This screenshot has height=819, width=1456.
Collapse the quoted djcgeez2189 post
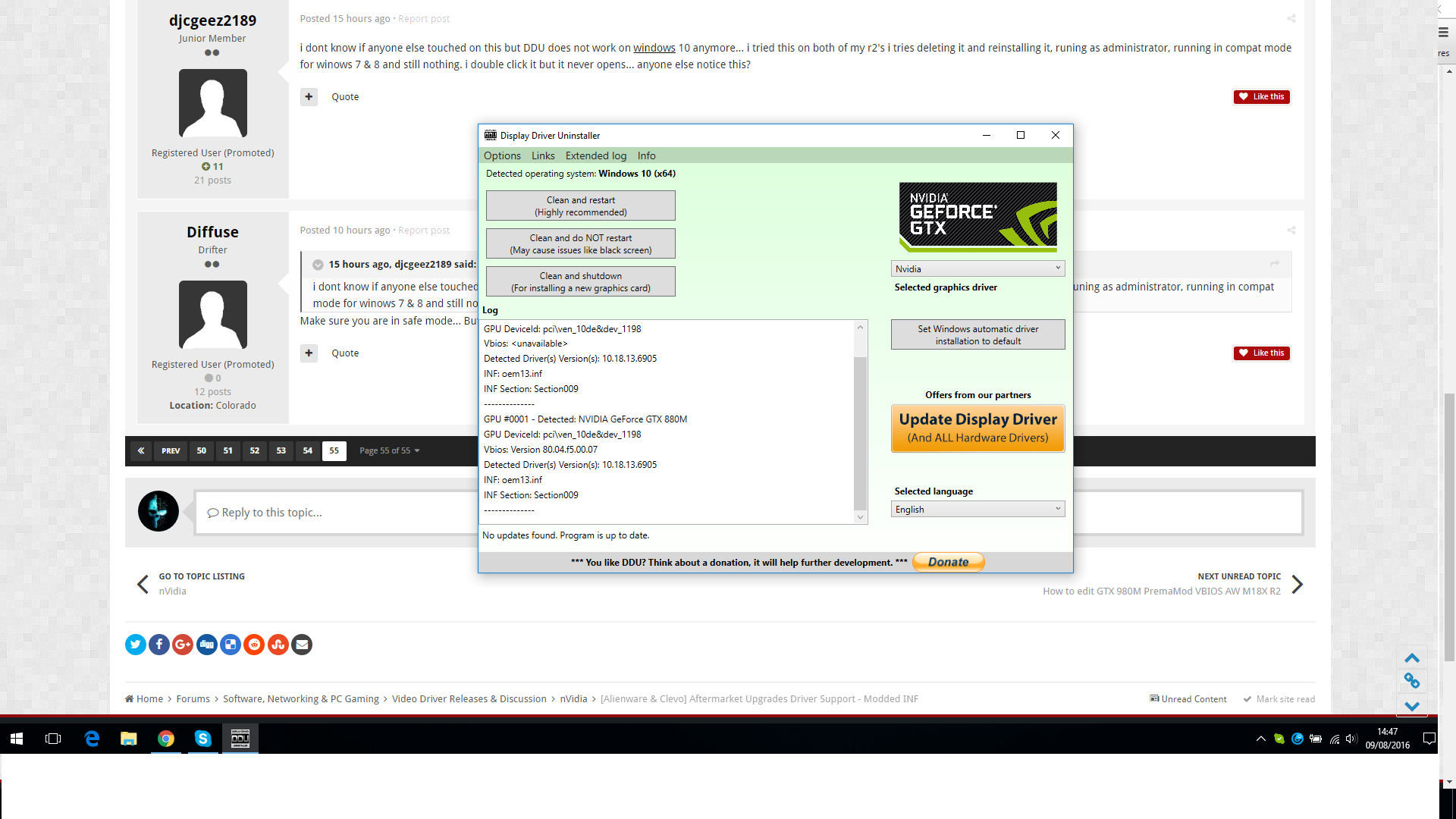coord(318,265)
